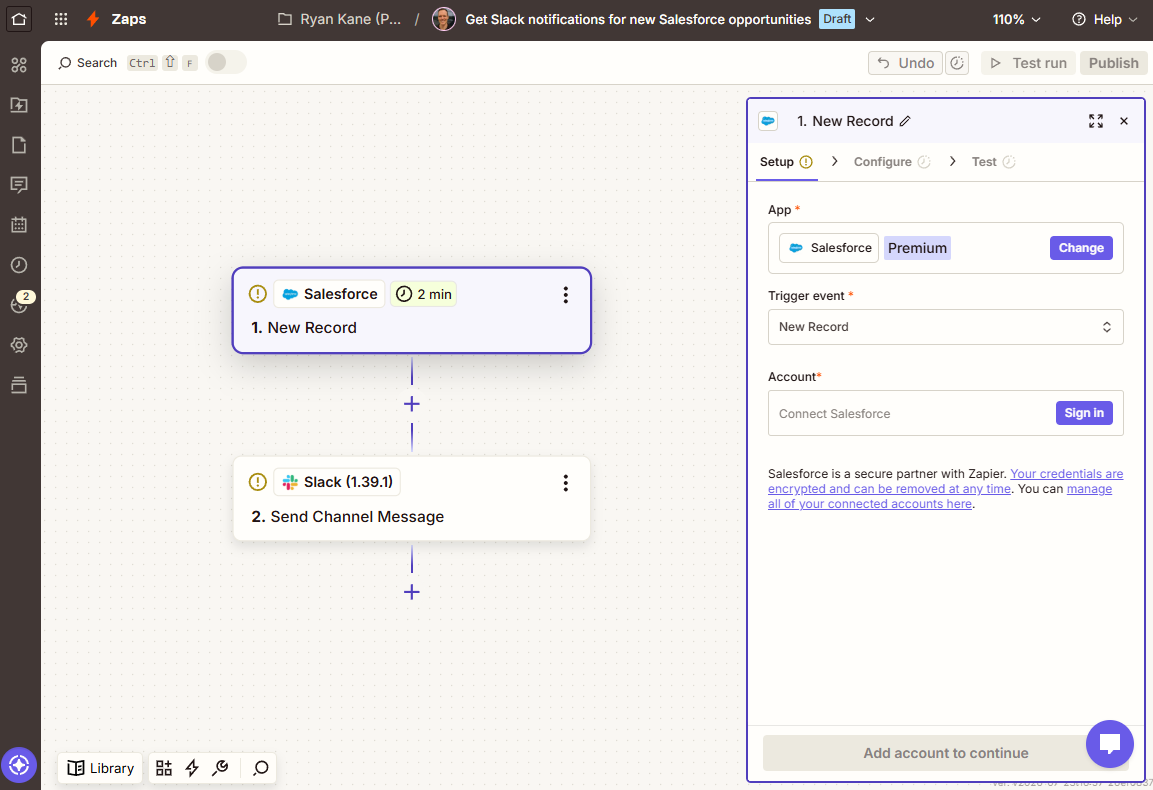
Task: Open the dashboard icon in left sidebar
Action: tap(19, 65)
